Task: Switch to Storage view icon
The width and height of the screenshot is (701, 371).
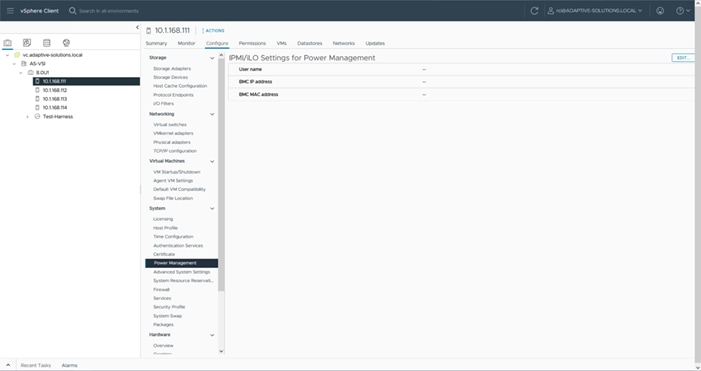Action: tap(46, 43)
